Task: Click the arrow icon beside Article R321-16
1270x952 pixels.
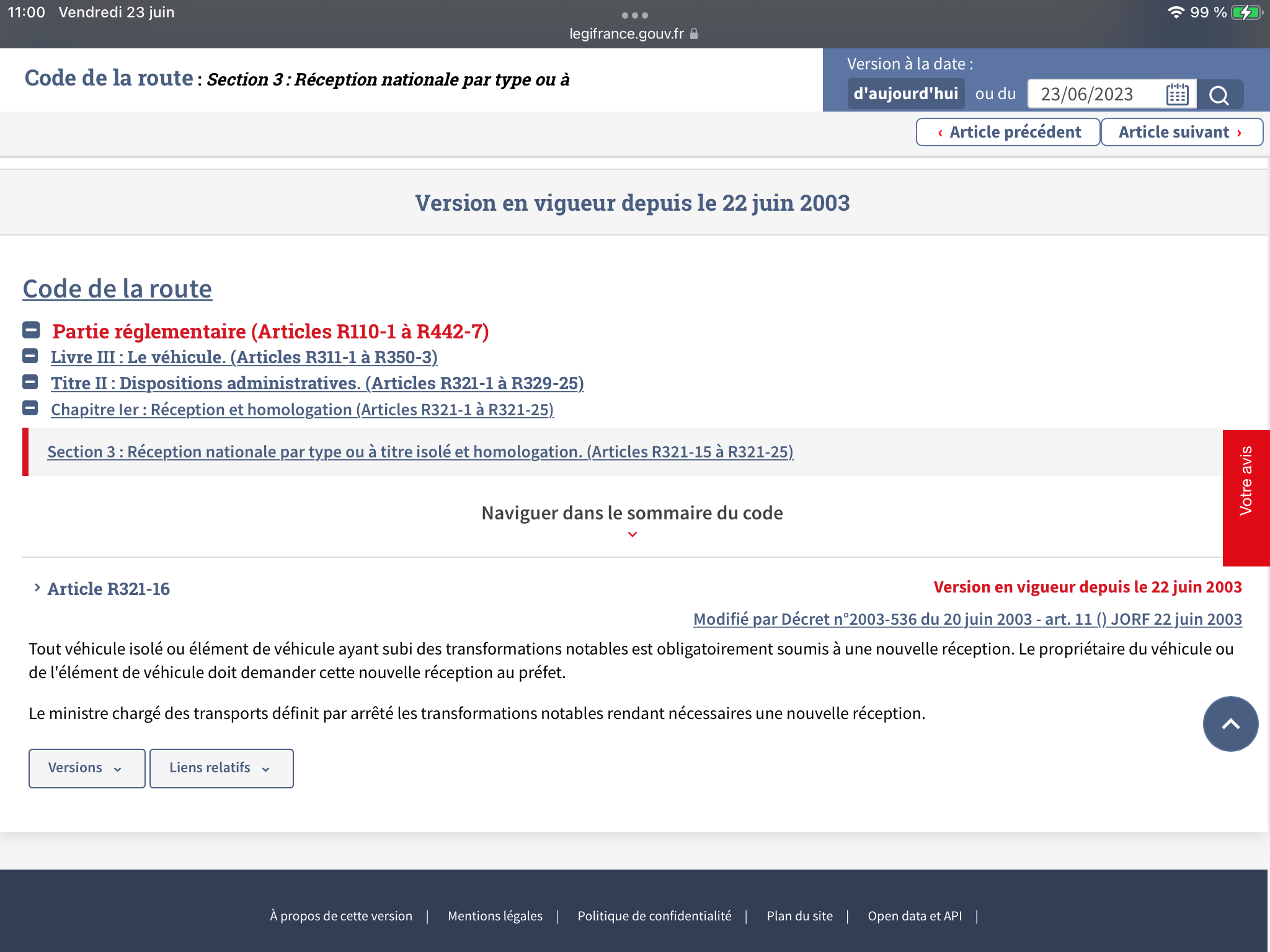Action: coord(37,588)
